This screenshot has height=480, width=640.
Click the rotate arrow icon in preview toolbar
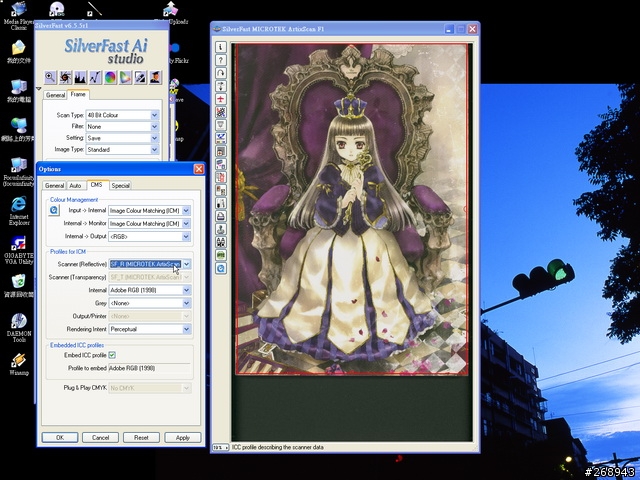click(221, 73)
